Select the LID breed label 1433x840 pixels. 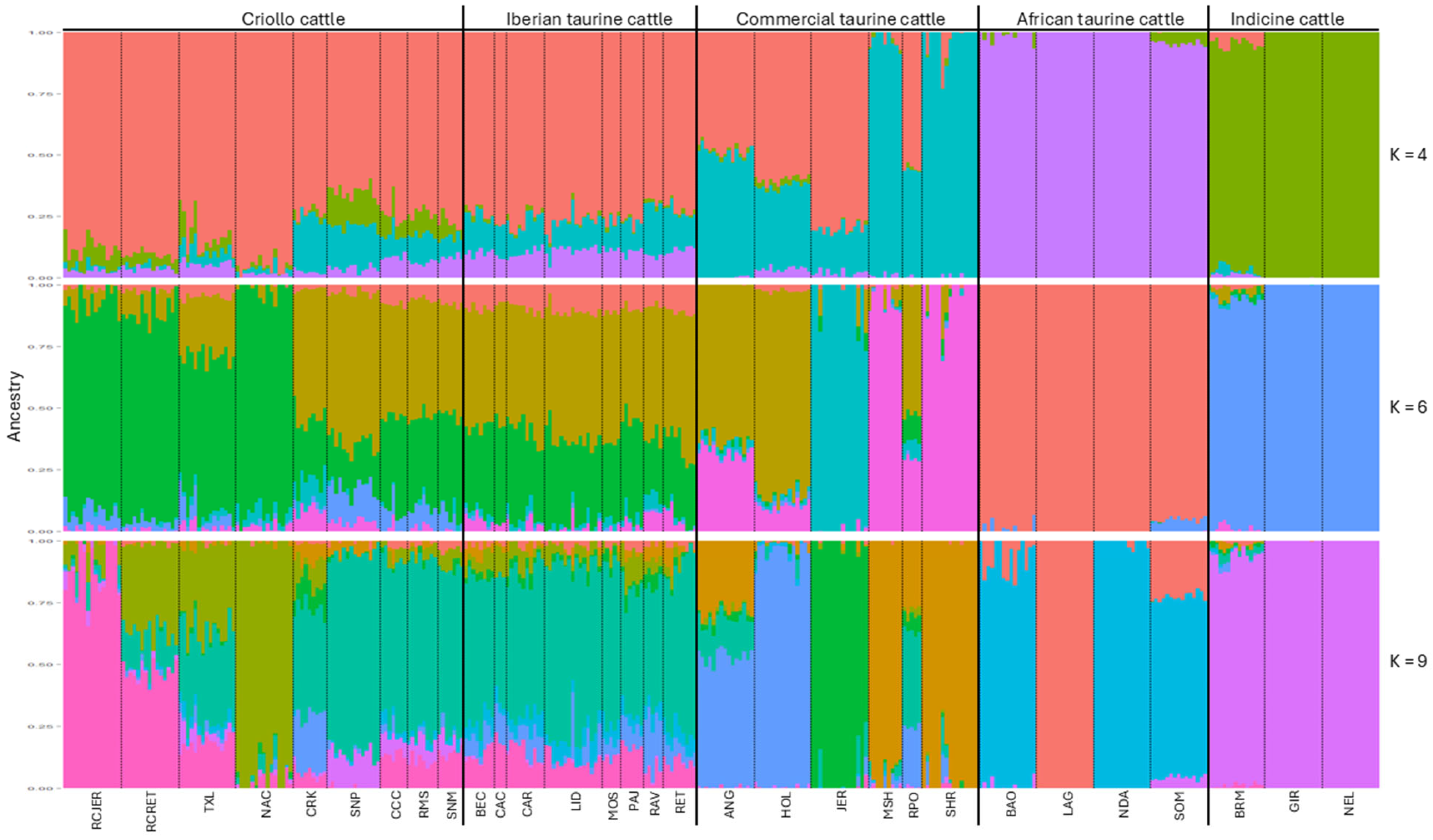tap(576, 801)
